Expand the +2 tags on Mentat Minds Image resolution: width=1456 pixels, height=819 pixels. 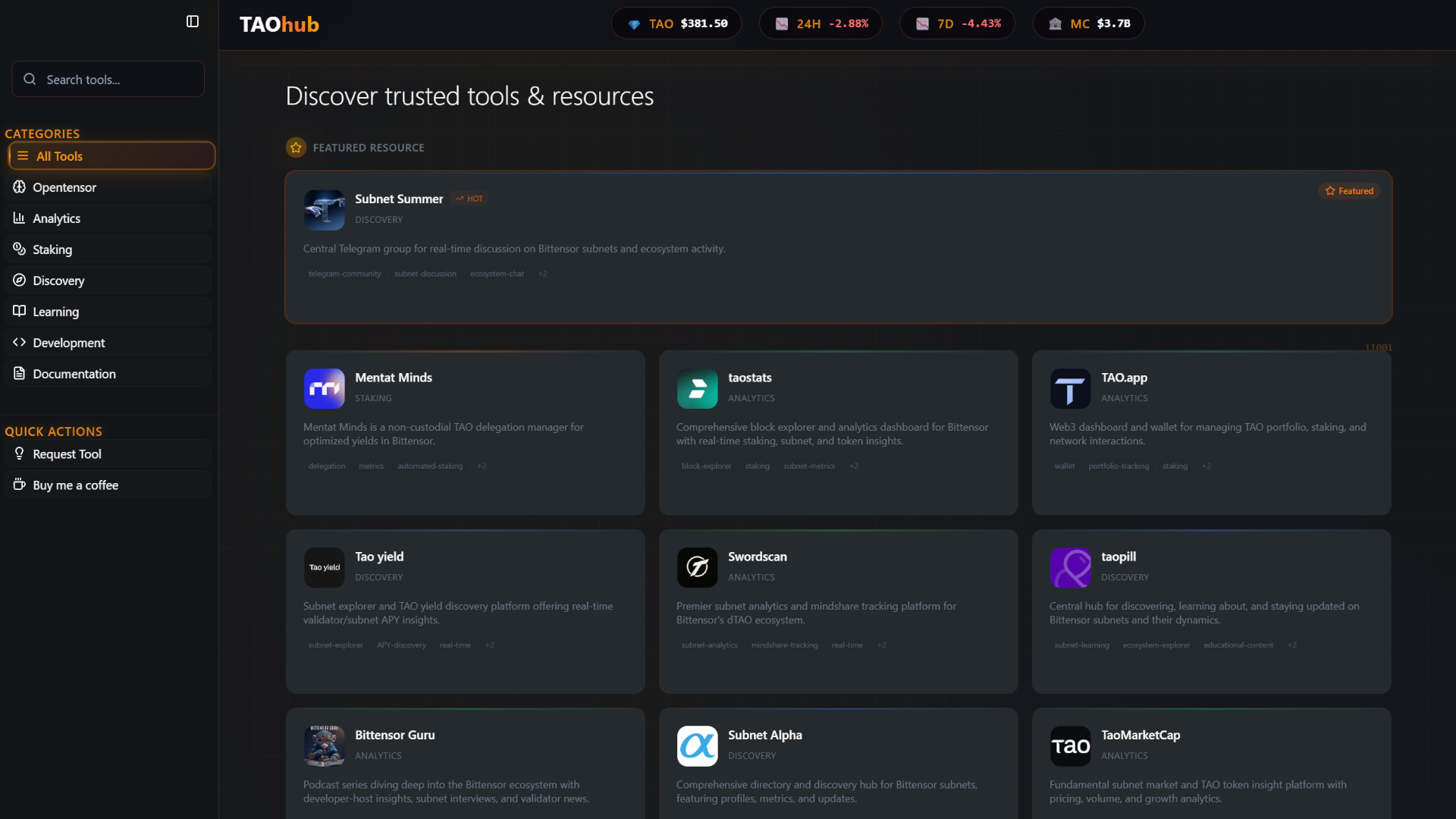[x=482, y=466]
